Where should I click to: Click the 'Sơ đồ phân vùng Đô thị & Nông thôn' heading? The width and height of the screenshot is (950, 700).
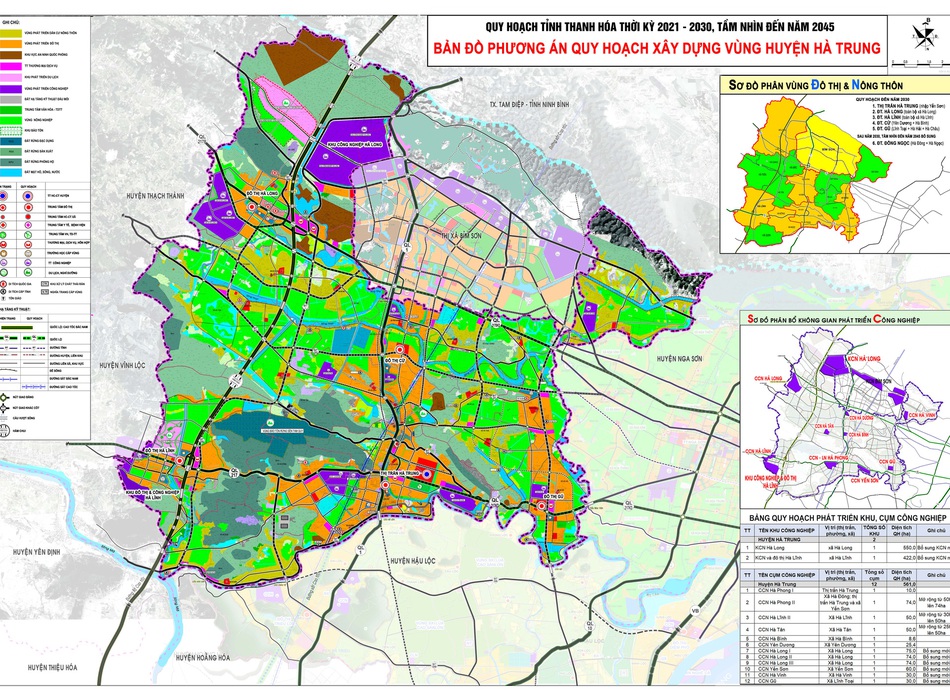point(815,85)
